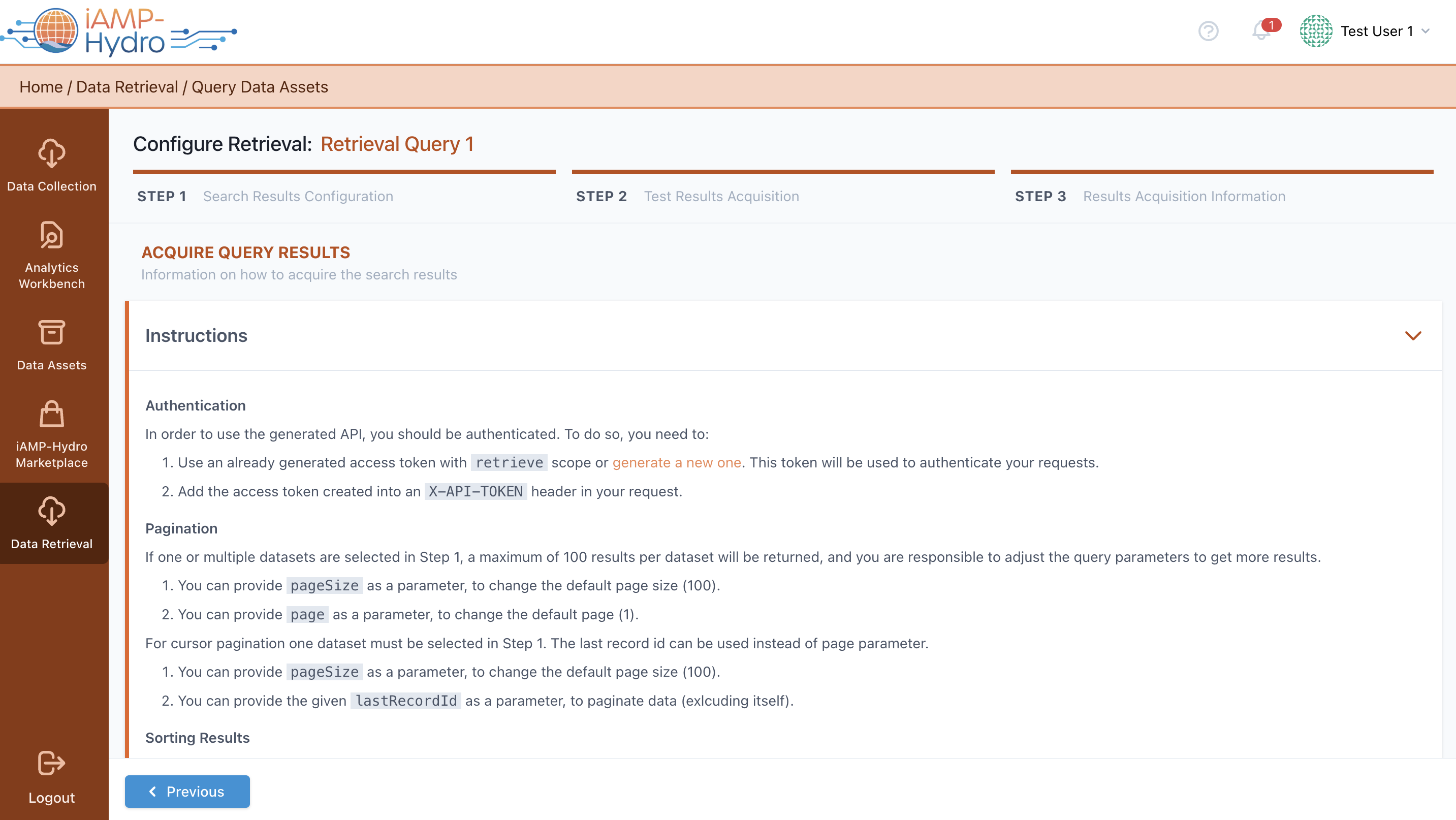Click Test User 1 avatar
The image size is (1456, 820).
[x=1315, y=31]
